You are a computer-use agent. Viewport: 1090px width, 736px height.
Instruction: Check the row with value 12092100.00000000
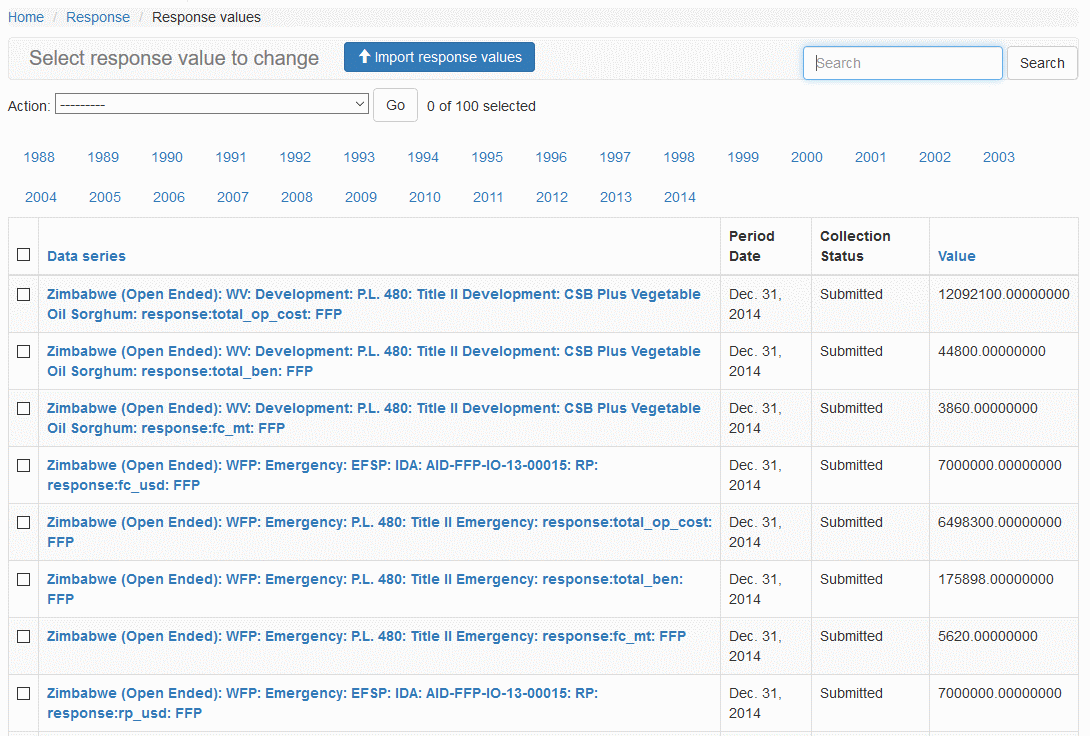[x=24, y=295]
